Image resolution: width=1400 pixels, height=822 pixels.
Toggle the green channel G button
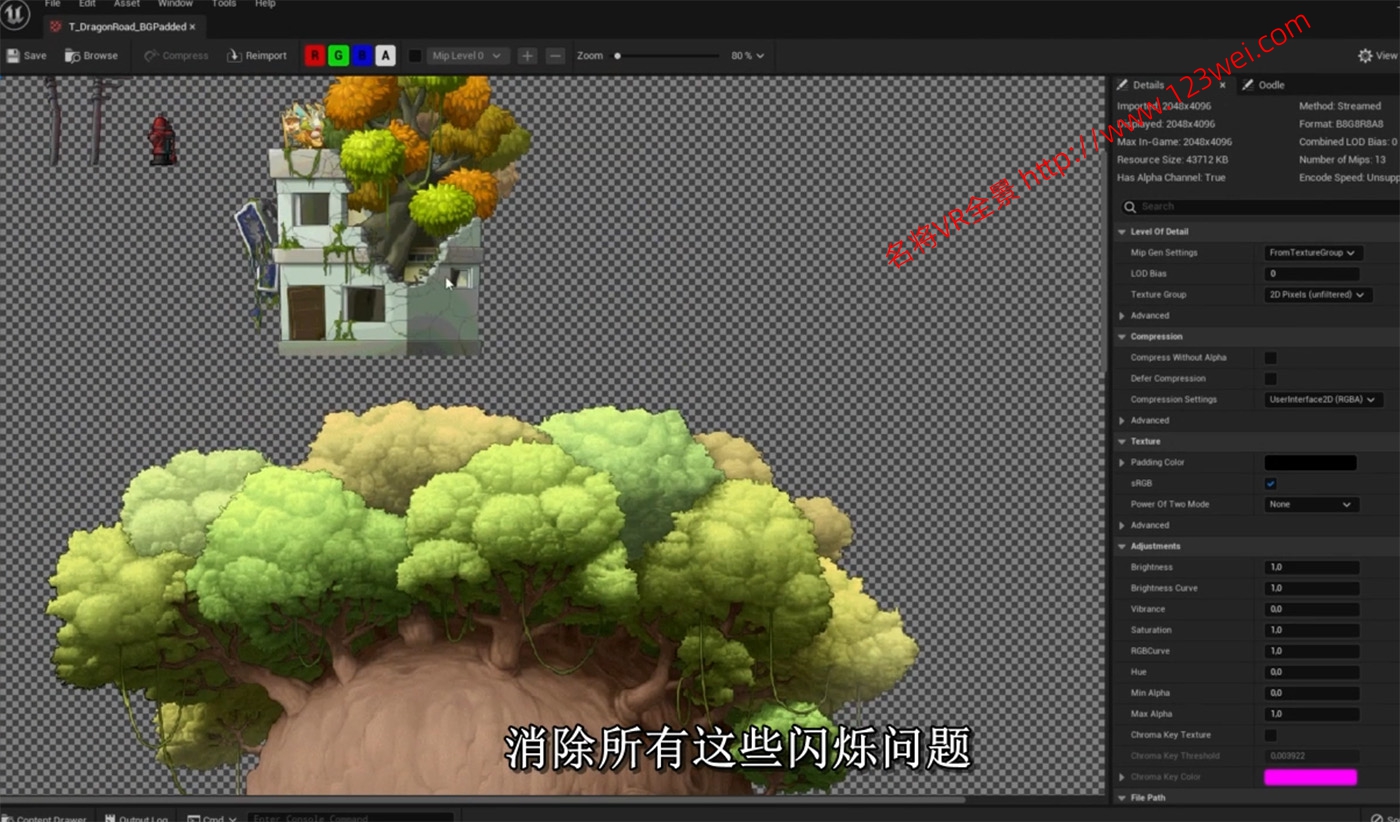pyautogui.click(x=338, y=56)
